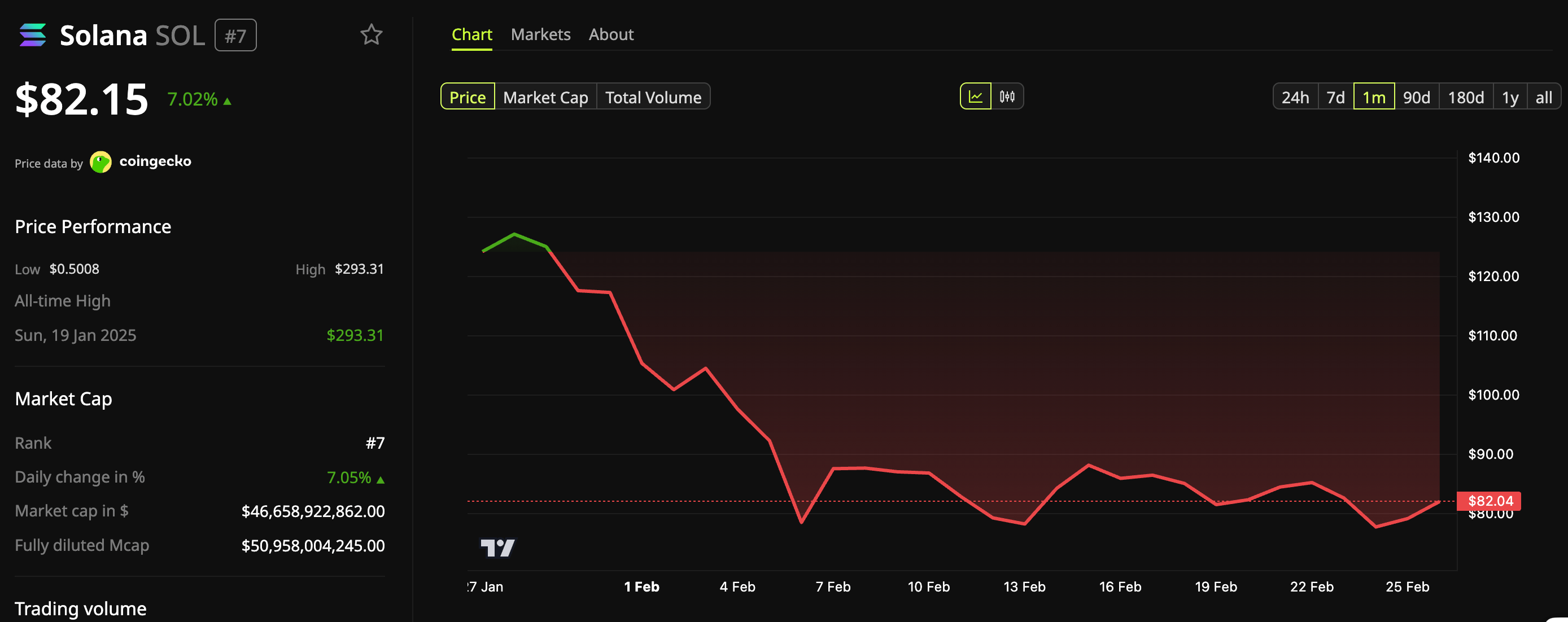This screenshot has height=622, width=1568.
Task: Switch to candlestick chart view
Action: tap(1006, 95)
